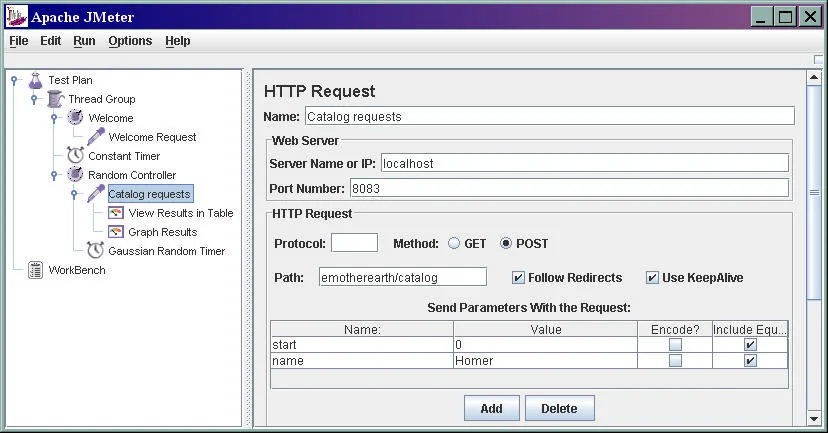The width and height of the screenshot is (828, 433).
Task: Collapse the Thread Group tree node
Action: click(34, 99)
